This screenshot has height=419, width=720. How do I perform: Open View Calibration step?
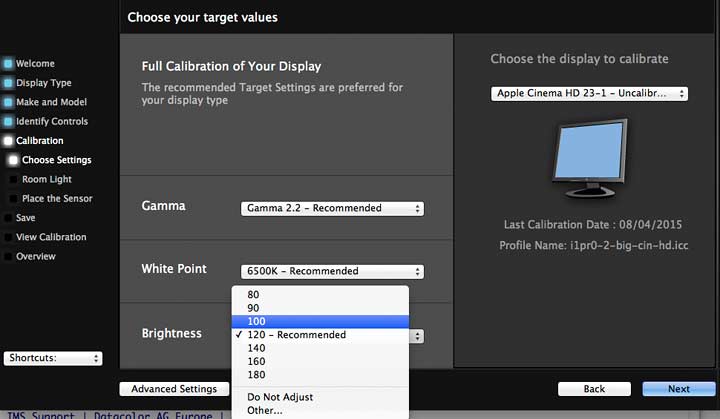(51, 237)
